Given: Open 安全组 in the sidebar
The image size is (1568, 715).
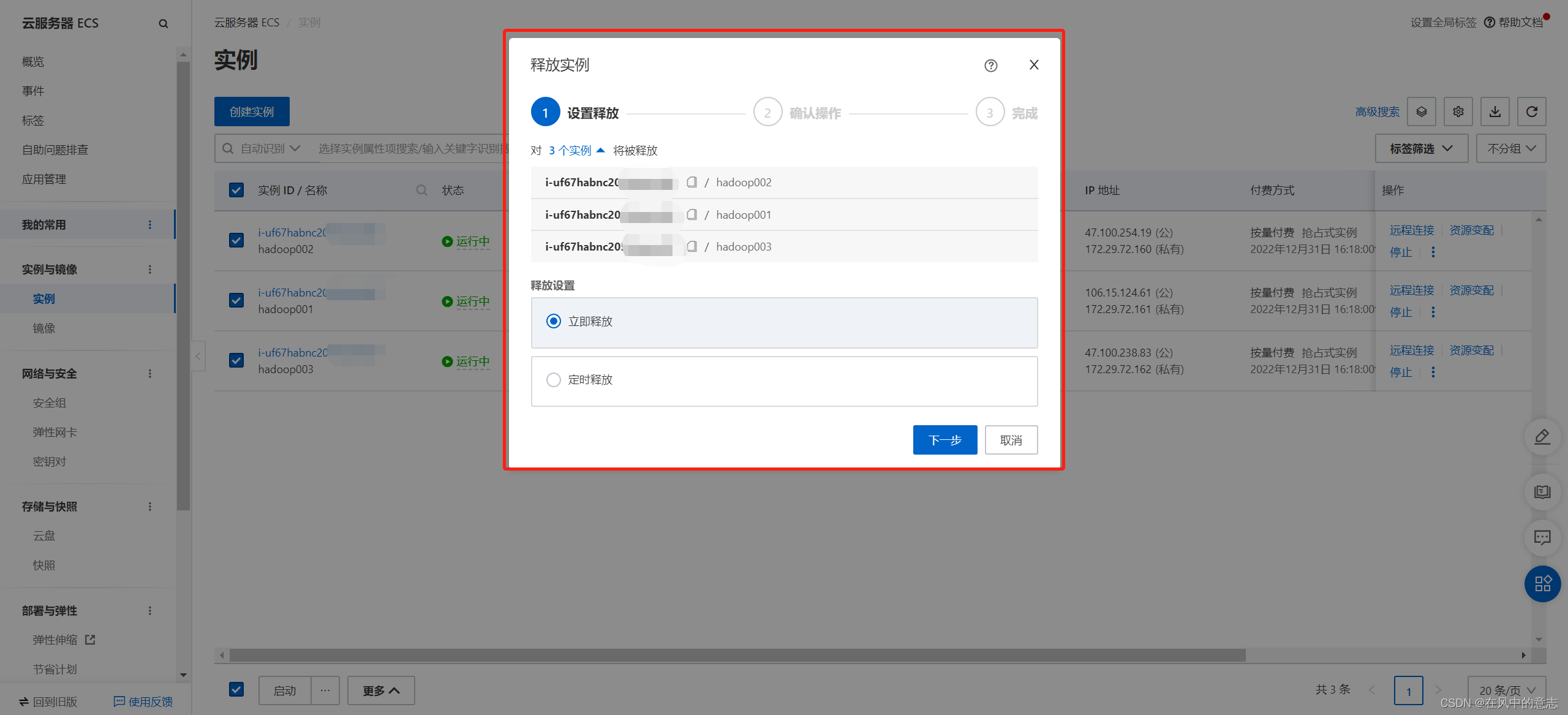Looking at the screenshot, I should (x=50, y=403).
